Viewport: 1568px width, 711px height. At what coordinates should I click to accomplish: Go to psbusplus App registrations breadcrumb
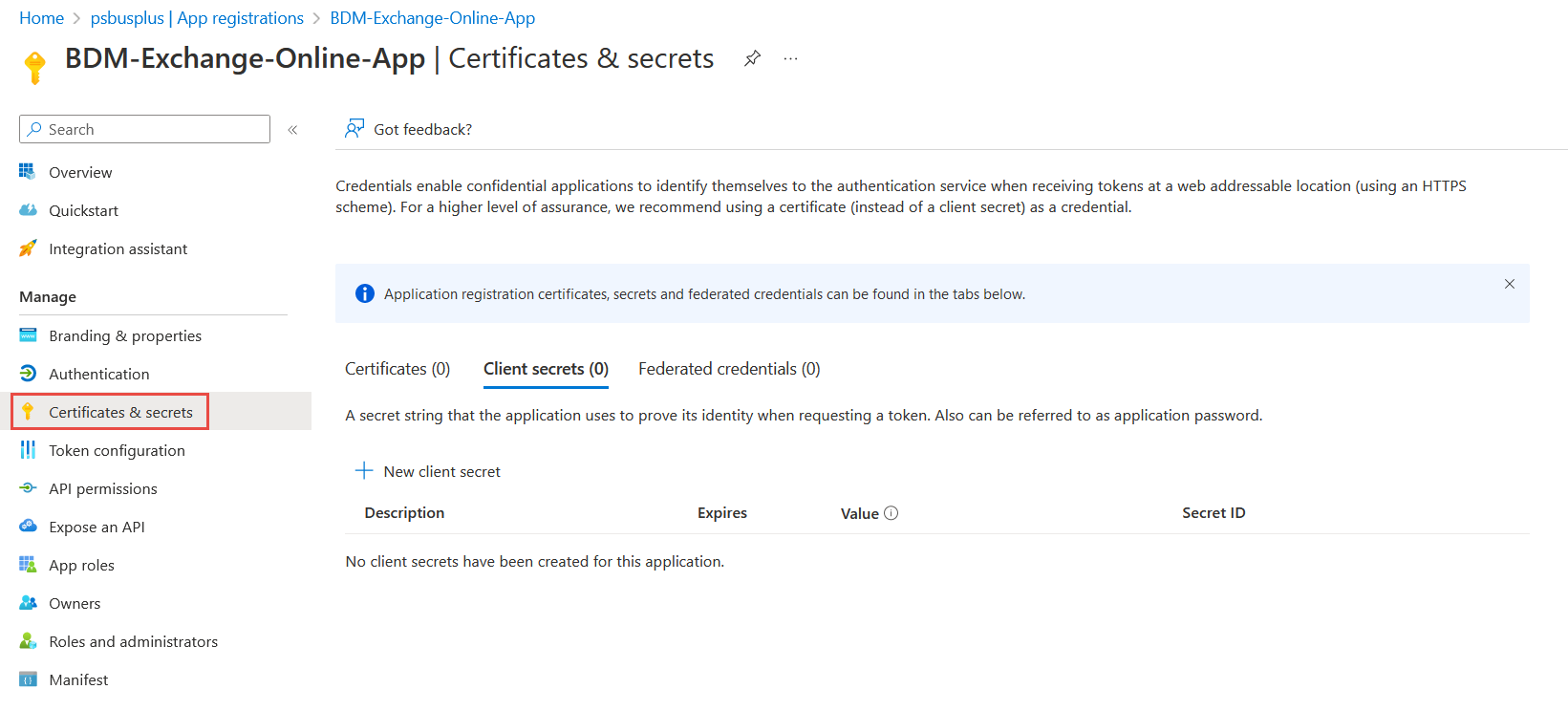197,18
